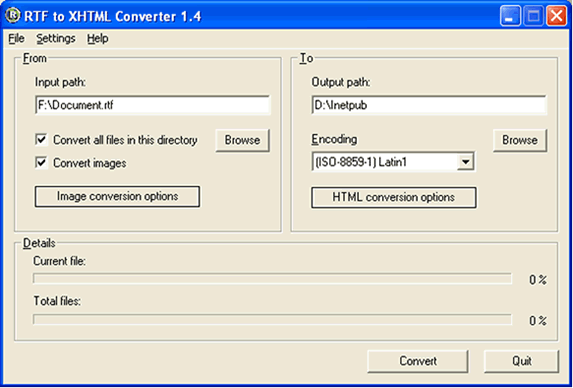Close the RTF to XHTML Converter window

pyautogui.click(x=557, y=16)
